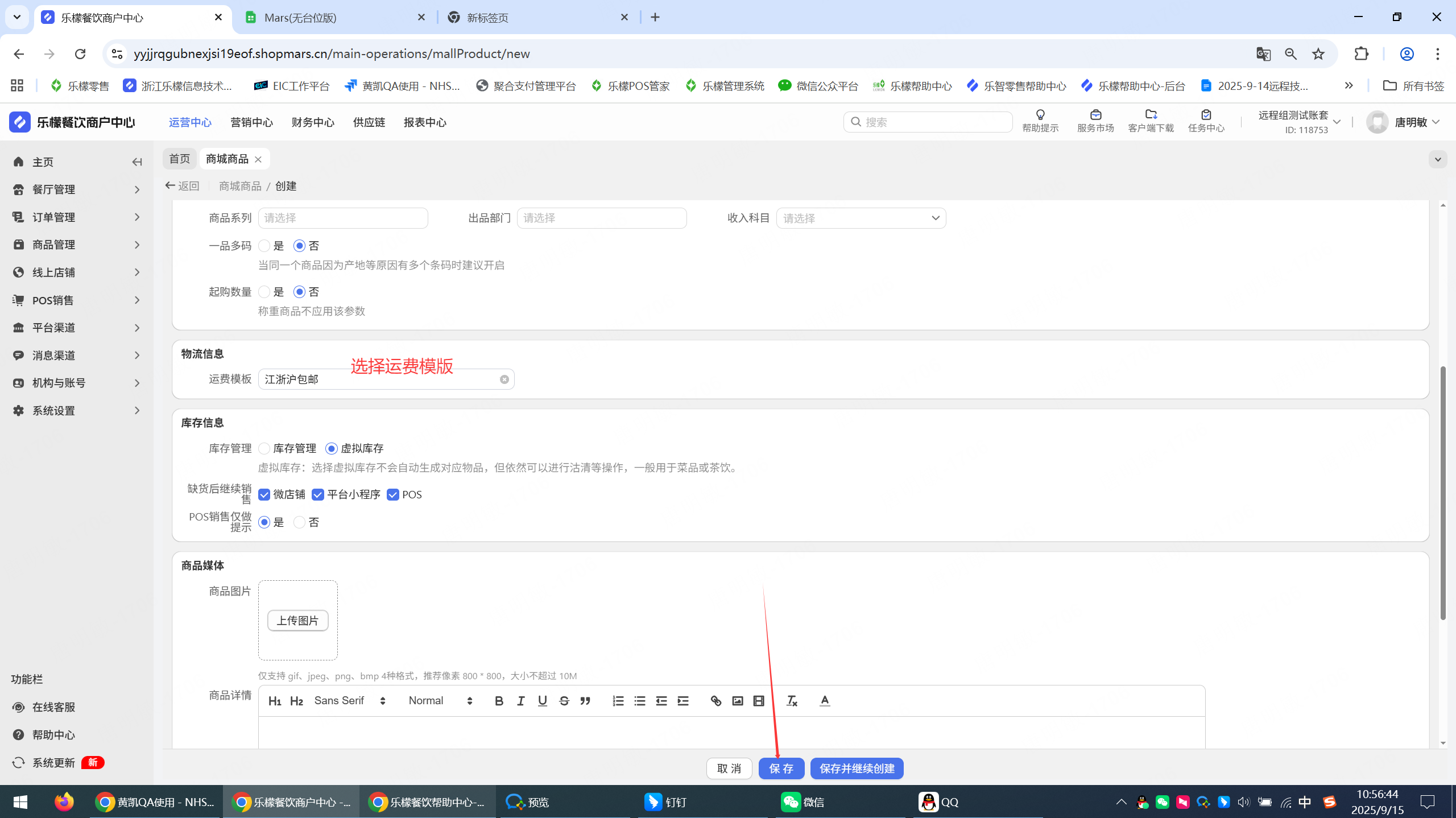Open the Normal size dropdown
The height and width of the screenshot is (818, 1456).
pos(441,701)
